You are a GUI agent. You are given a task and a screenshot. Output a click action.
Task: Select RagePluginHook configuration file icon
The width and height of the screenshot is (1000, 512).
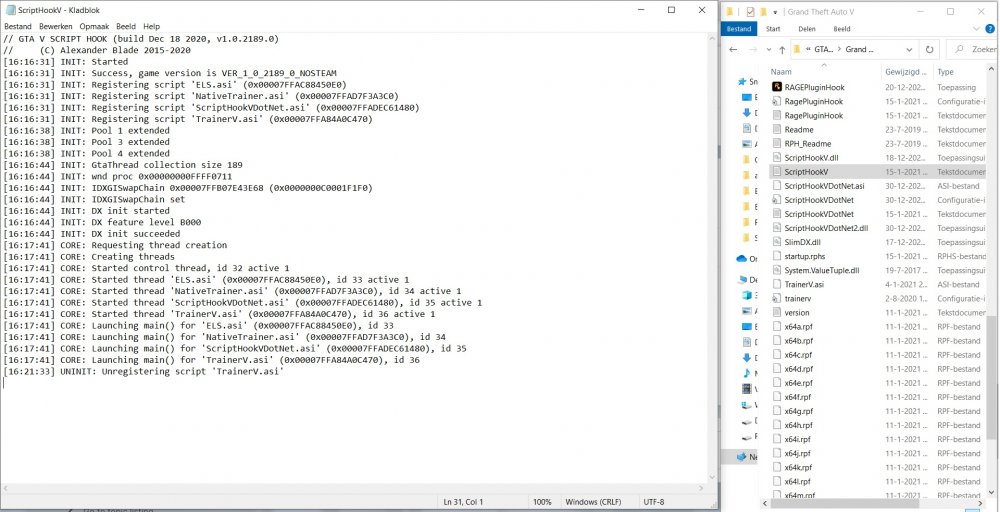[777, 101]
